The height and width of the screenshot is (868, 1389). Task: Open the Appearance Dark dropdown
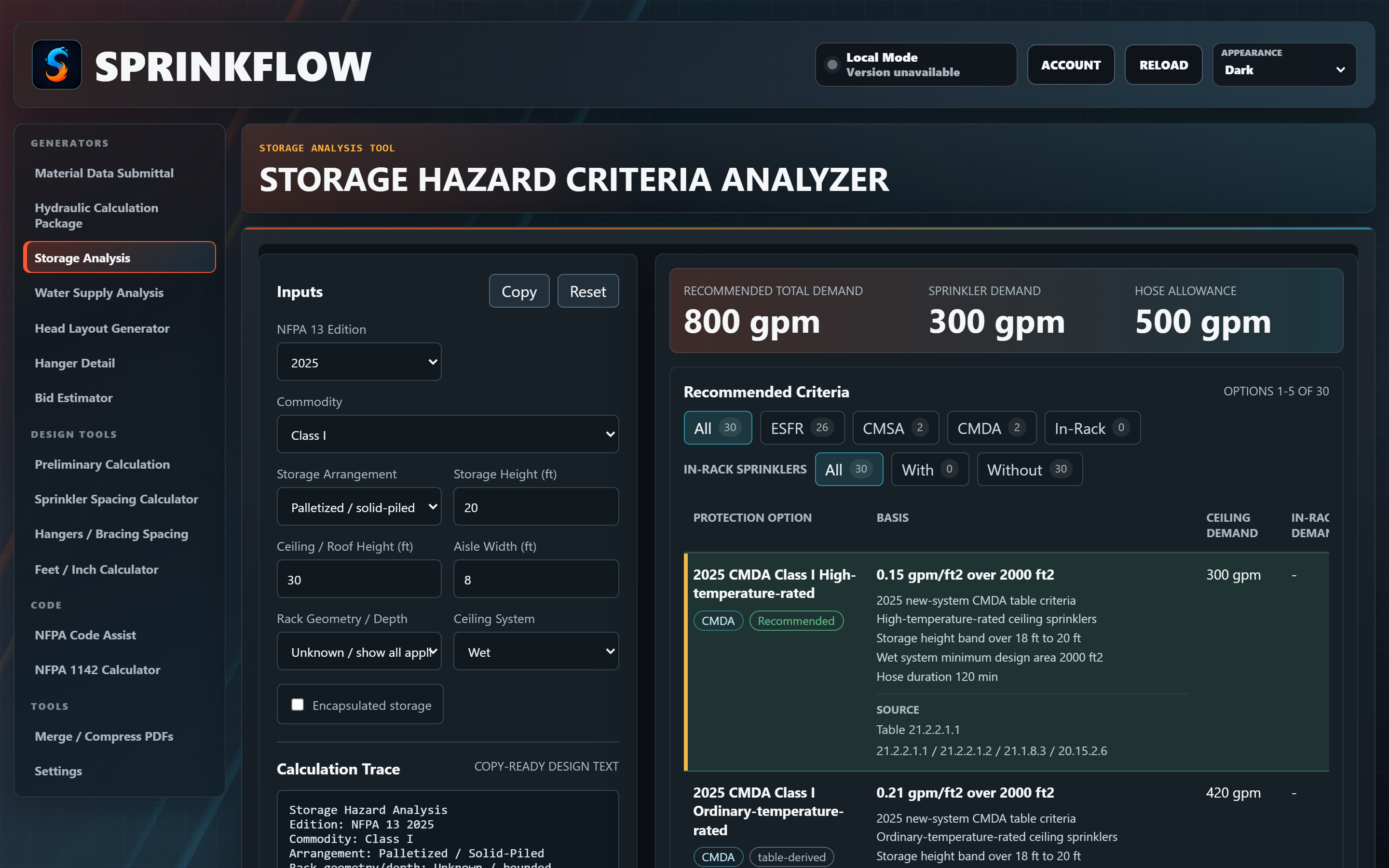[x=1284, y=65]
